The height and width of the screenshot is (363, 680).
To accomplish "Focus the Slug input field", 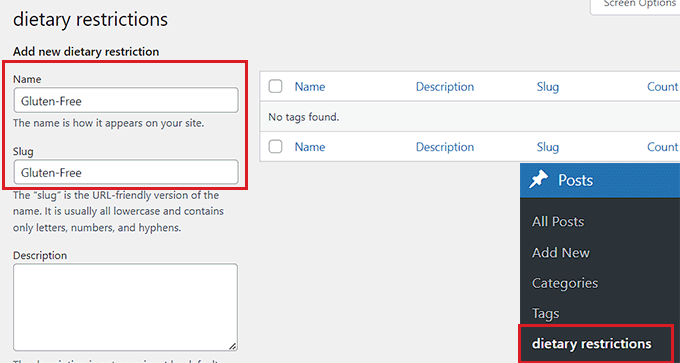I will click(x=126, y=172).
